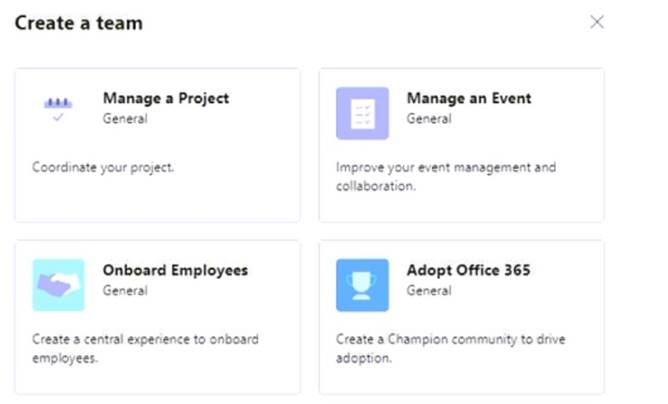Click the Onboard Employees handshake icon
668x404 pixels.
58,285
